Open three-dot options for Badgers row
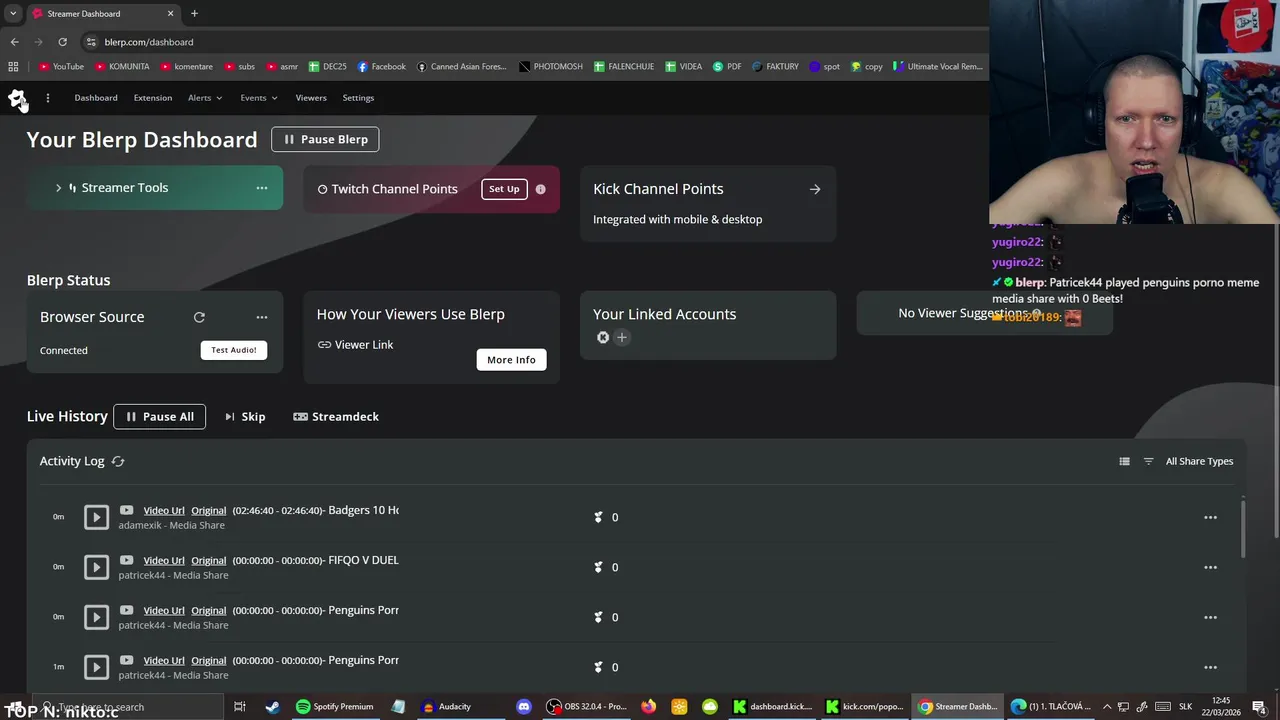 point(1210,517)
